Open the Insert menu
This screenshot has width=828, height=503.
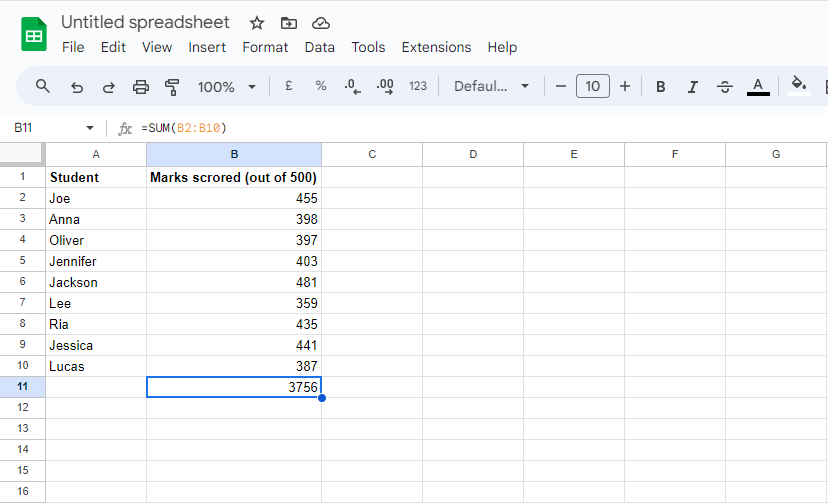click(x=207, y=47)
